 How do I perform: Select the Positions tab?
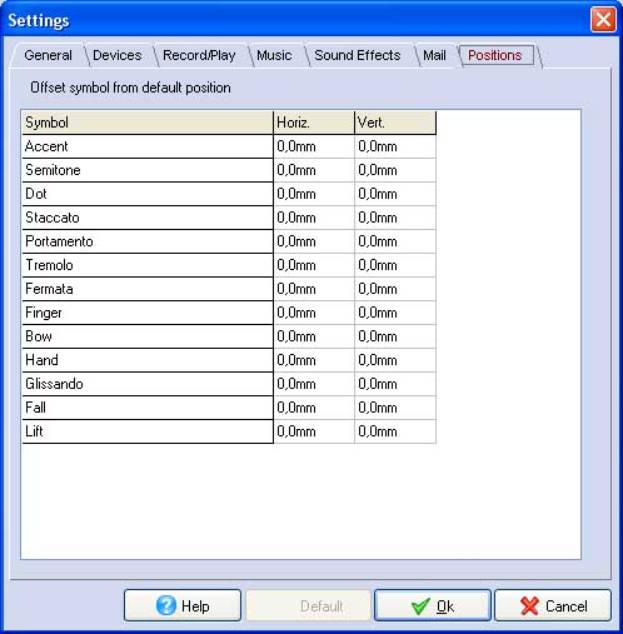[x=495, y=55]
